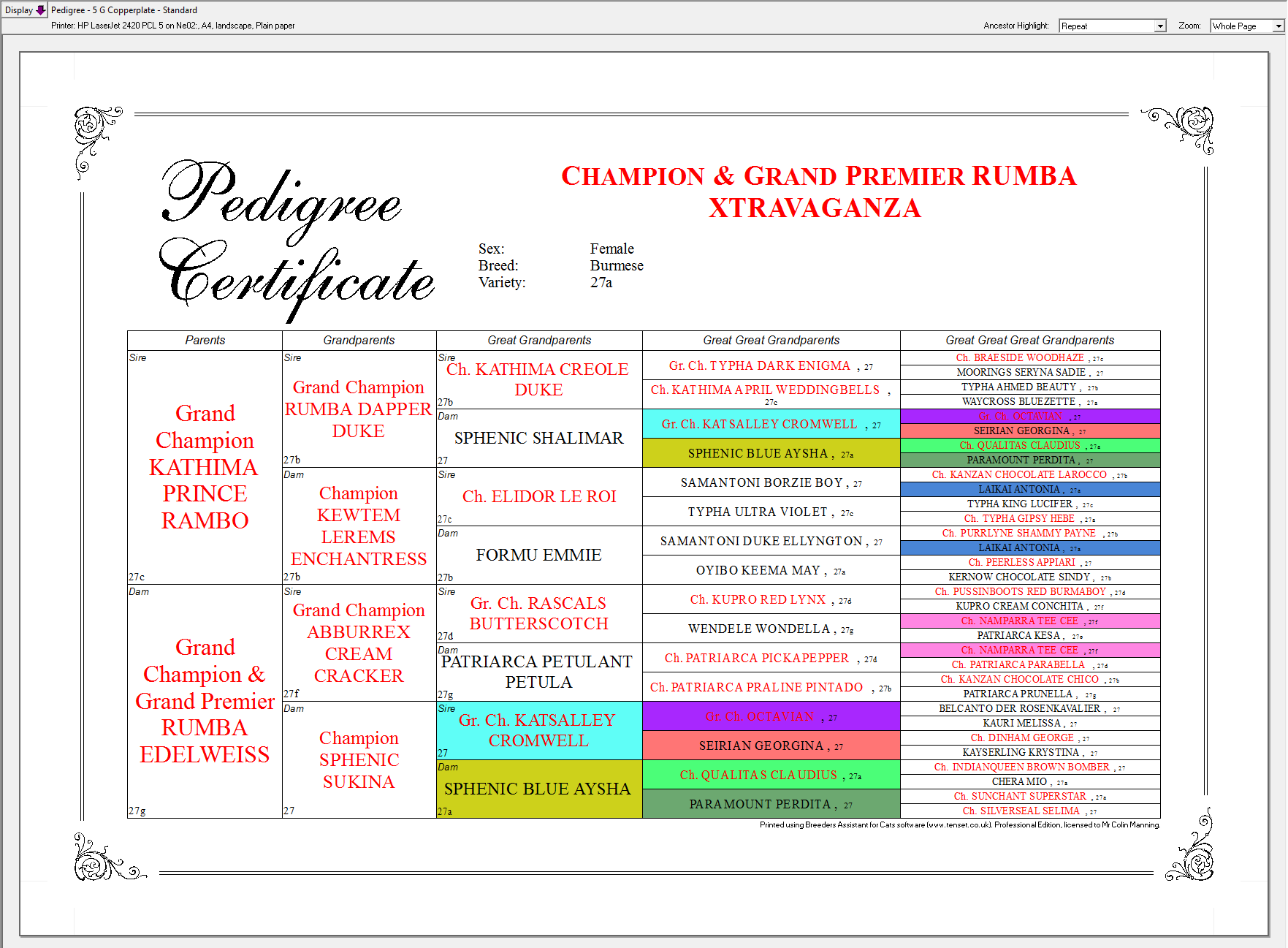This screenshot has width=1288, height=948.
Task: Click the Great Great Grandparents column header
Action: (x=771, y=341)
